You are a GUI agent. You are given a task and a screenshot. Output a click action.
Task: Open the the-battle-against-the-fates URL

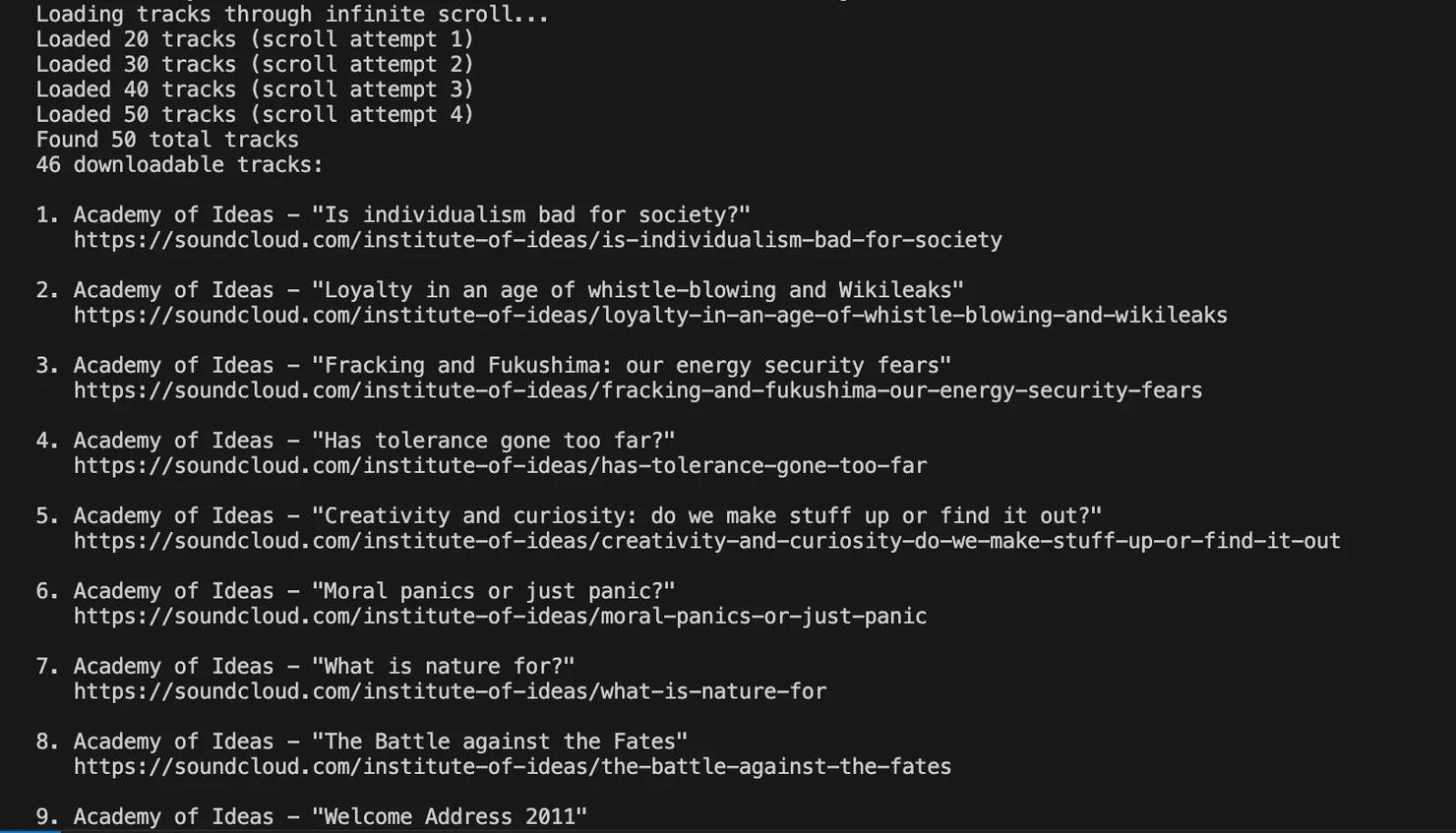pos(512,767)
